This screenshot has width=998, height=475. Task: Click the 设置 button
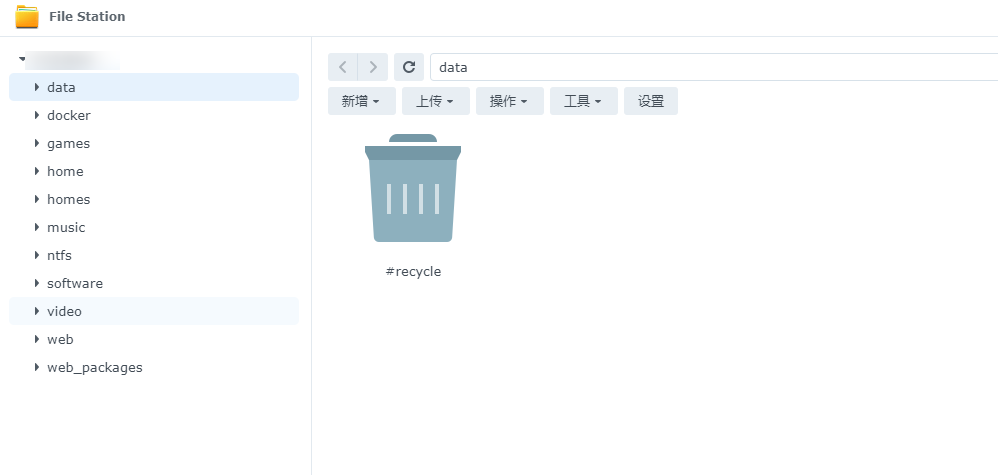pos(650,101)
